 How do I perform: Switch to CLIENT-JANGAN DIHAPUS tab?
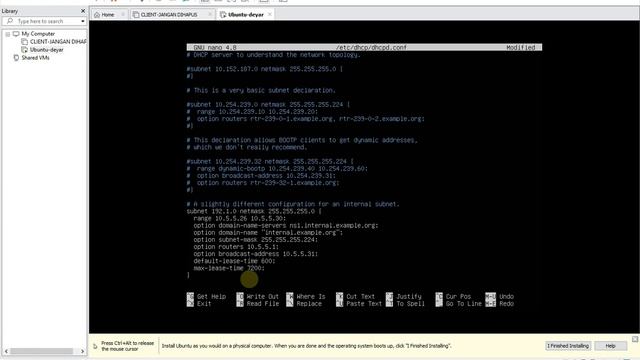169,15
